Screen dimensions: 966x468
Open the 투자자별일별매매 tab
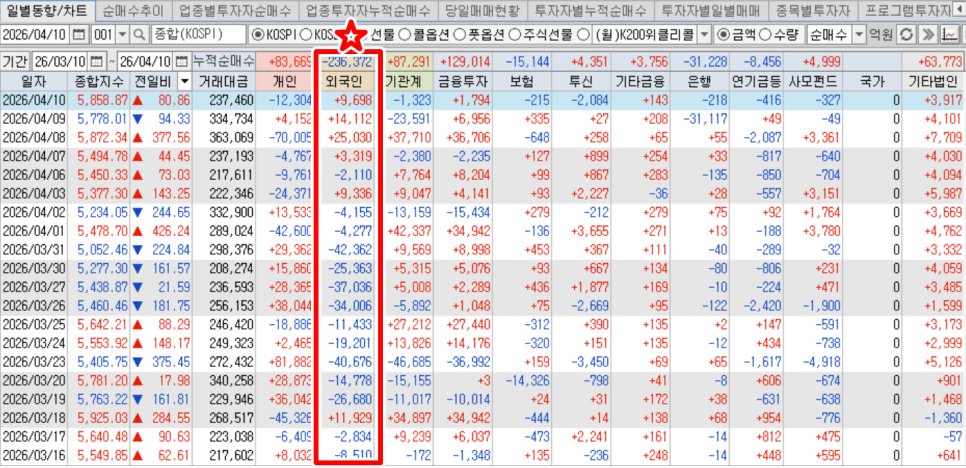point(710,10)
